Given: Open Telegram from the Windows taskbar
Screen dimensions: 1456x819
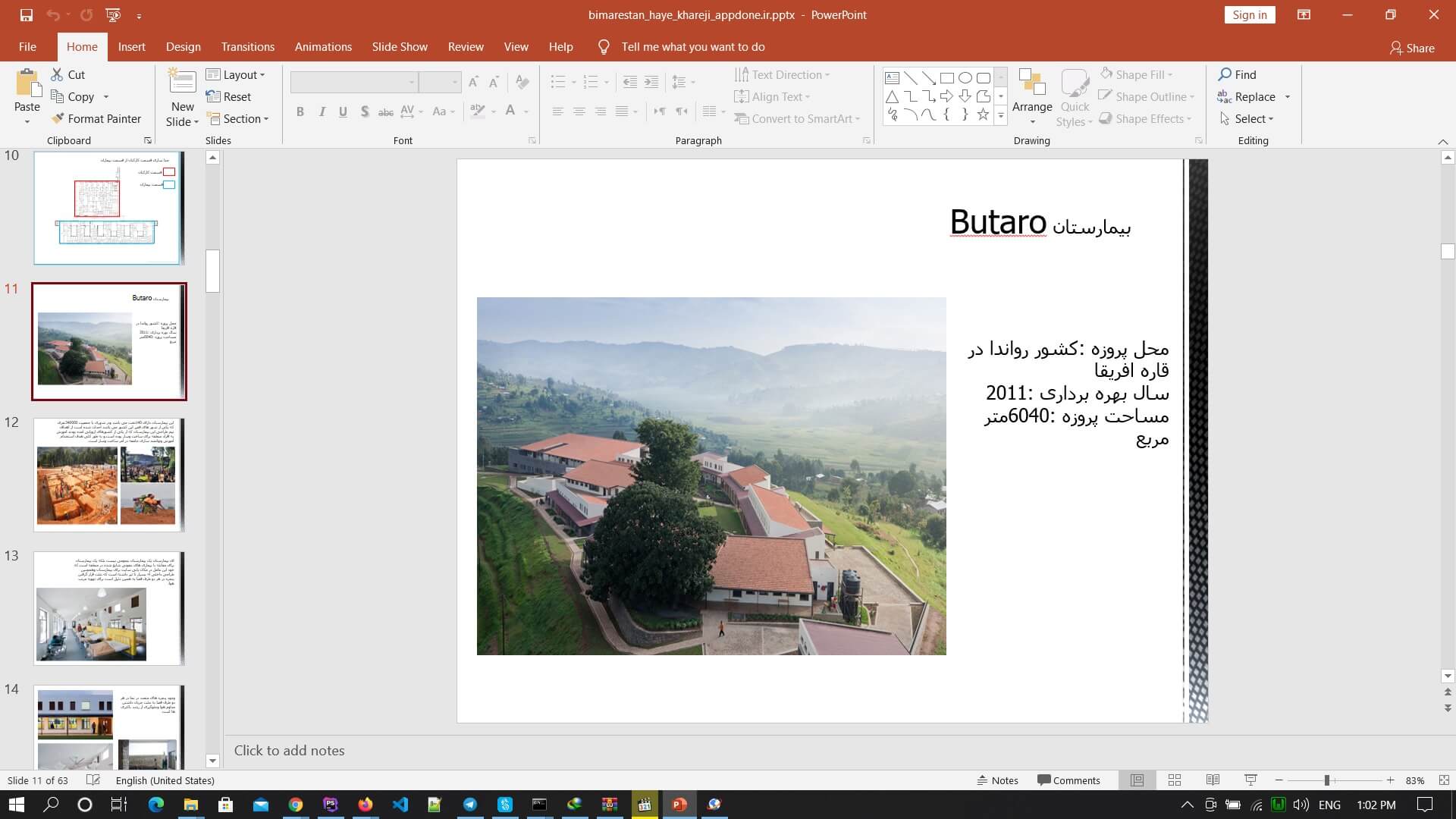Looking at the screenshot, I should pyautogui.click(x=470, y=805).
